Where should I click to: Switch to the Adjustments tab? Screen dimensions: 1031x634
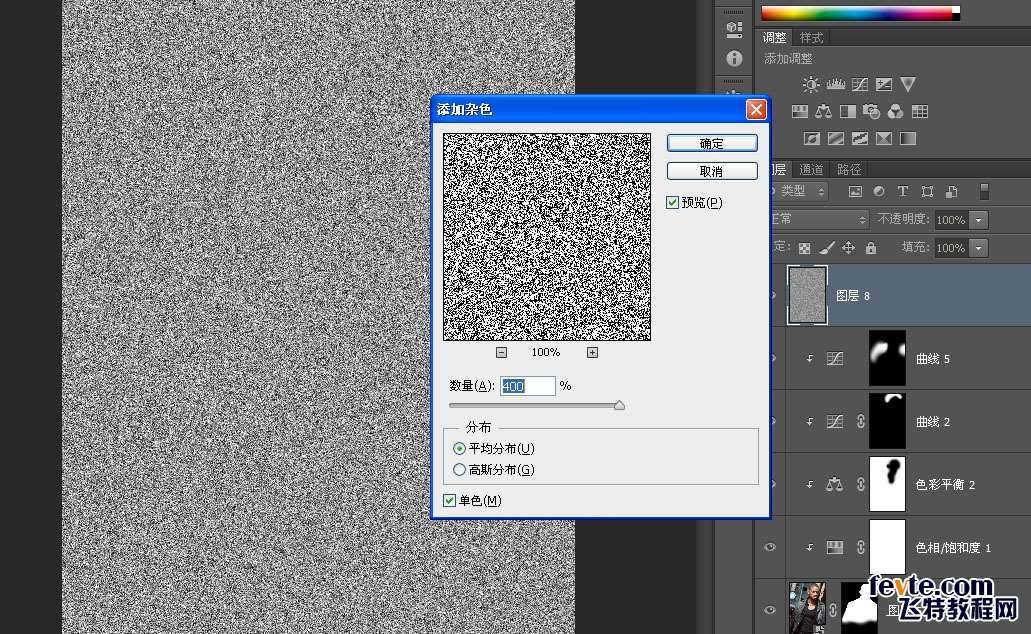[x=774, y=37]
